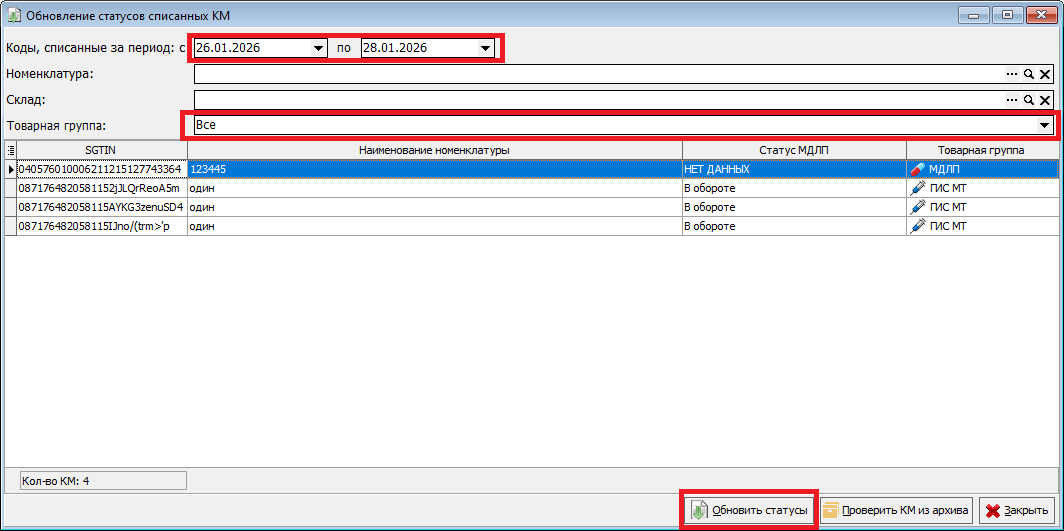Click the magnifier icon in the Склад field
Image resolution: width=1064 pixels, height=531 pixels.
[1028, 100]
